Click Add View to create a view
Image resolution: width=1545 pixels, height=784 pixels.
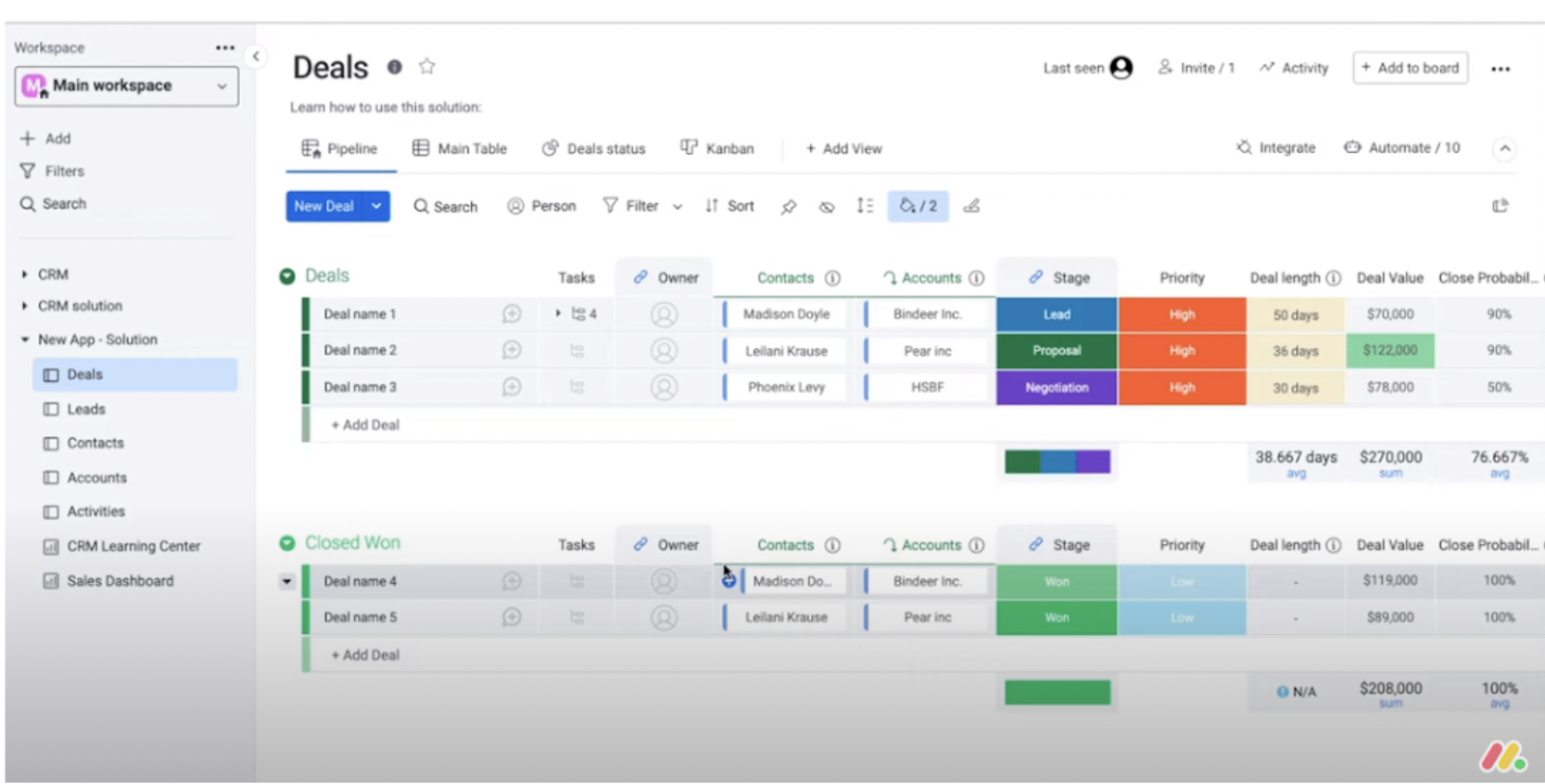[x=844, y=148]
